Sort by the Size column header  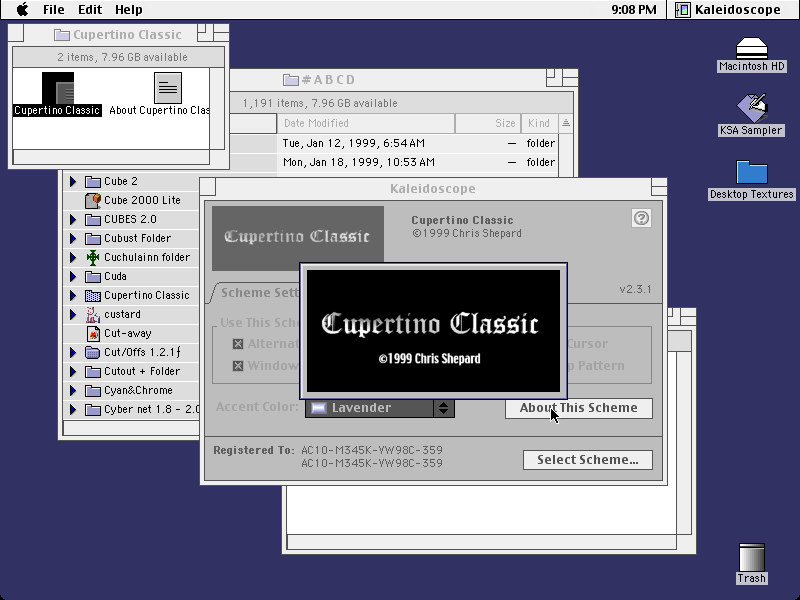tap(488, 123)
